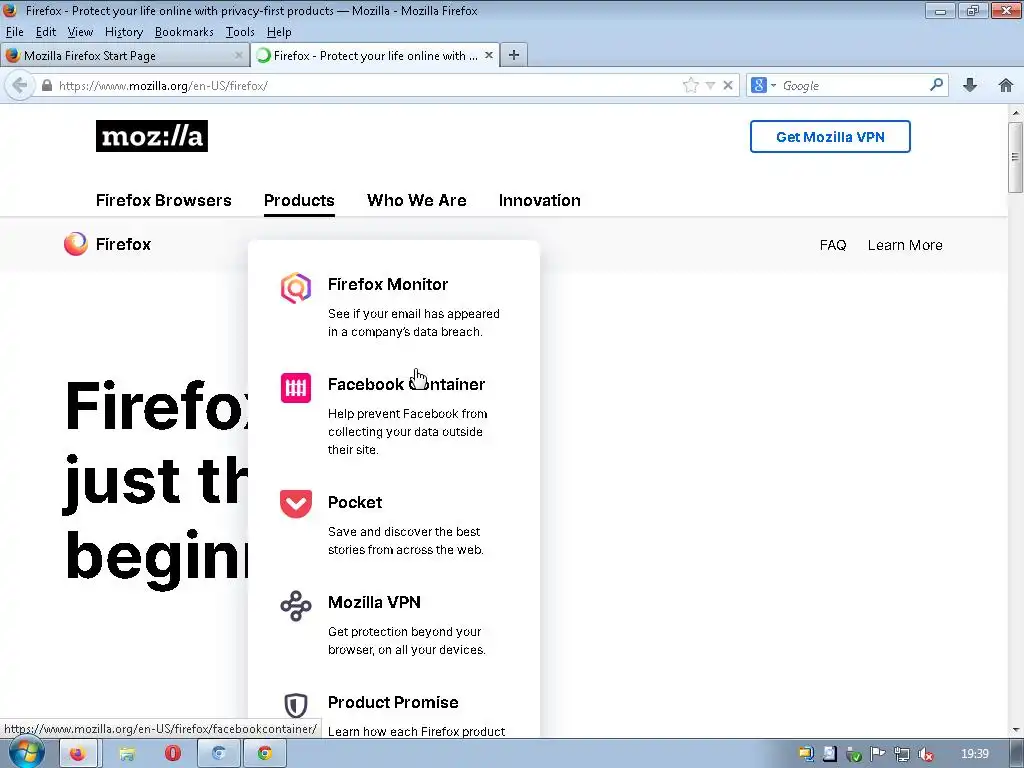Open the Learn More link
Image resolution: width=1024 pixels, height=768 pixels.
point(904,245)
